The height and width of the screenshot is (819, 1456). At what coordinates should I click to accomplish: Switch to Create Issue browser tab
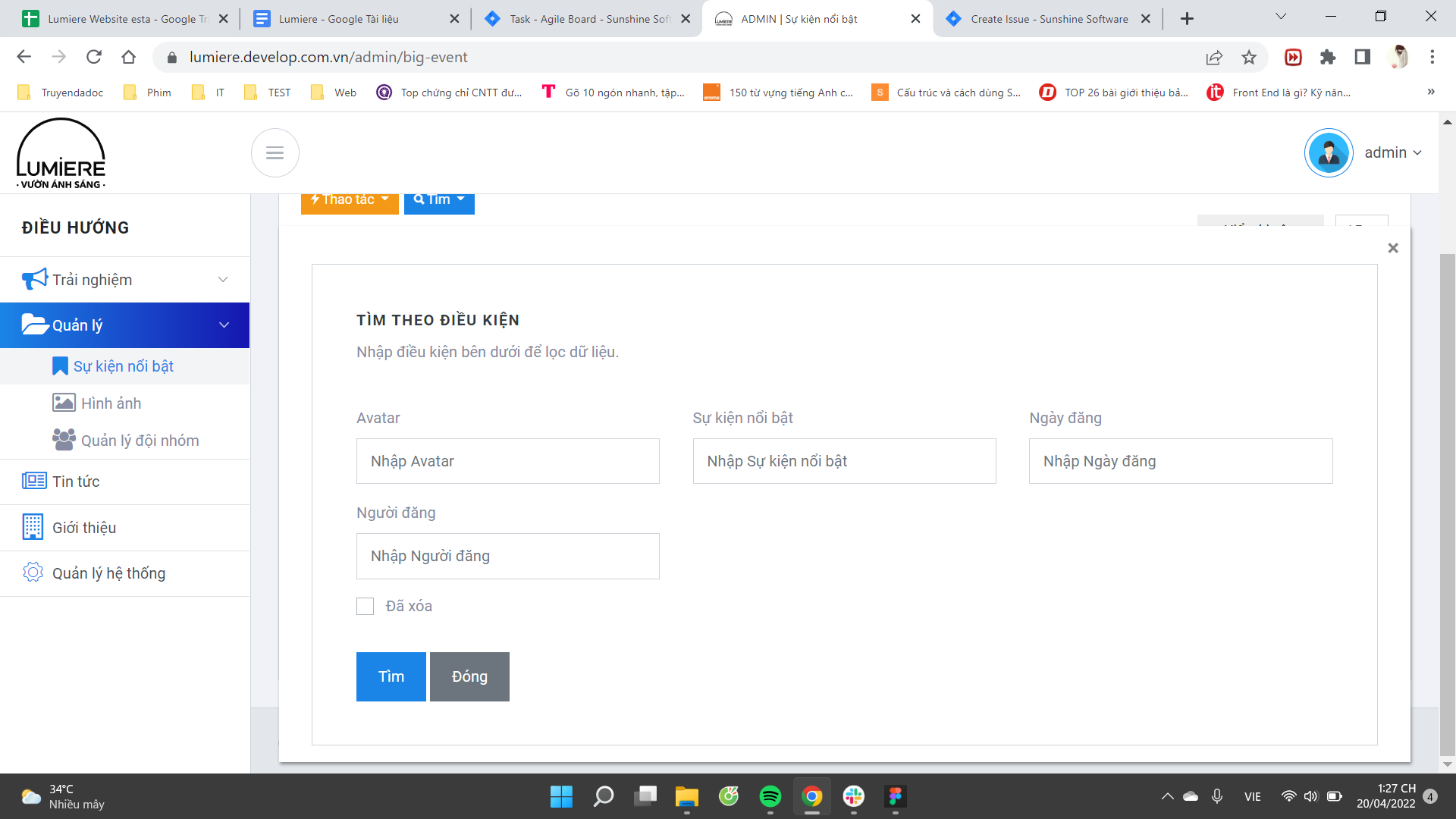pos(1048,19)
